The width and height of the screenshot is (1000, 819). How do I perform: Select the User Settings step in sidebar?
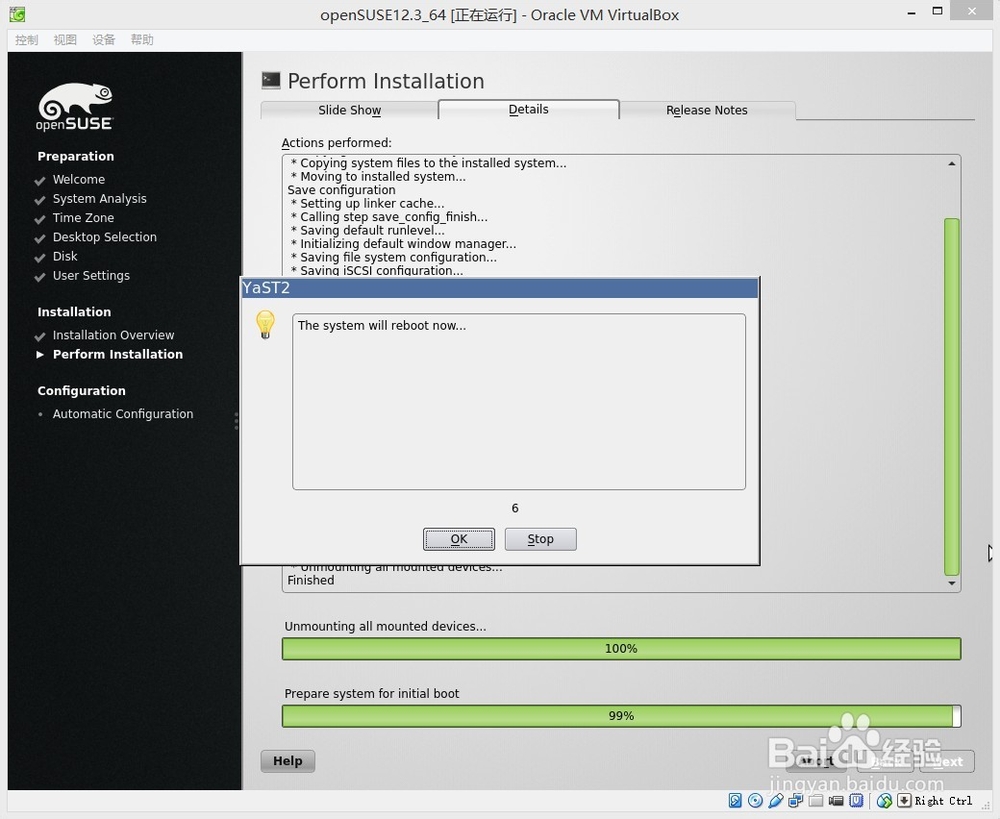[x=91, y=275]
